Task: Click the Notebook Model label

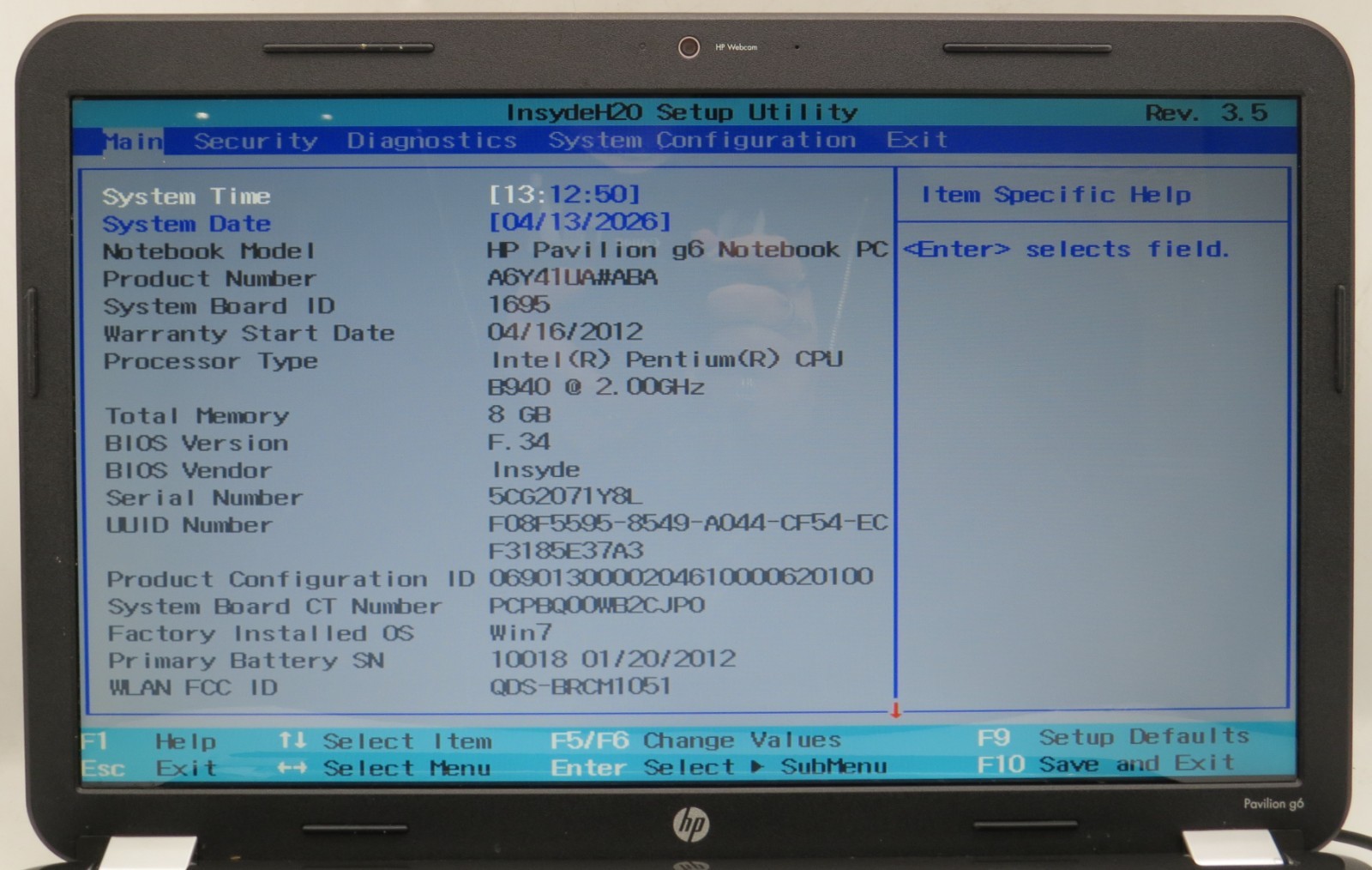Action: [x=209, y=251]
